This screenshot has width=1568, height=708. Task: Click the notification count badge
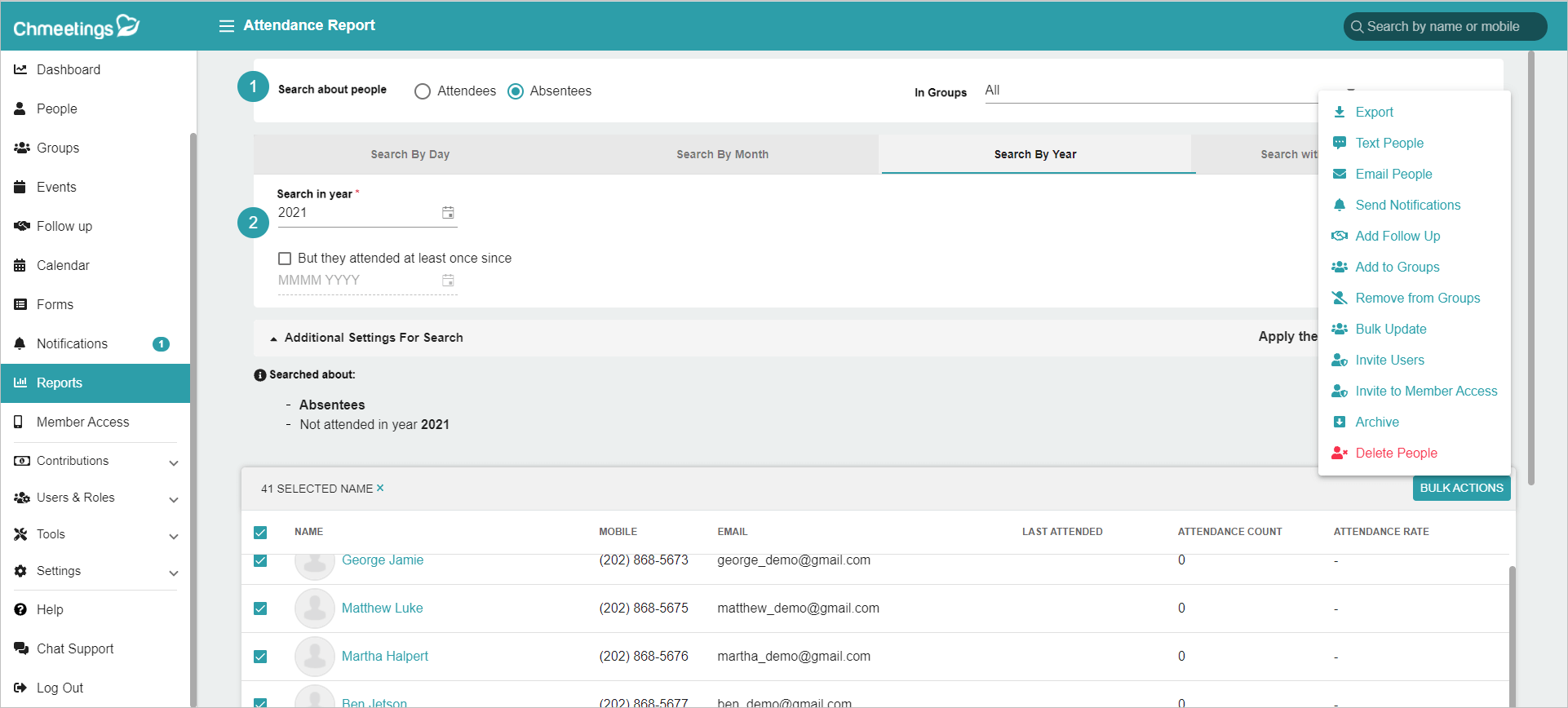162,343
